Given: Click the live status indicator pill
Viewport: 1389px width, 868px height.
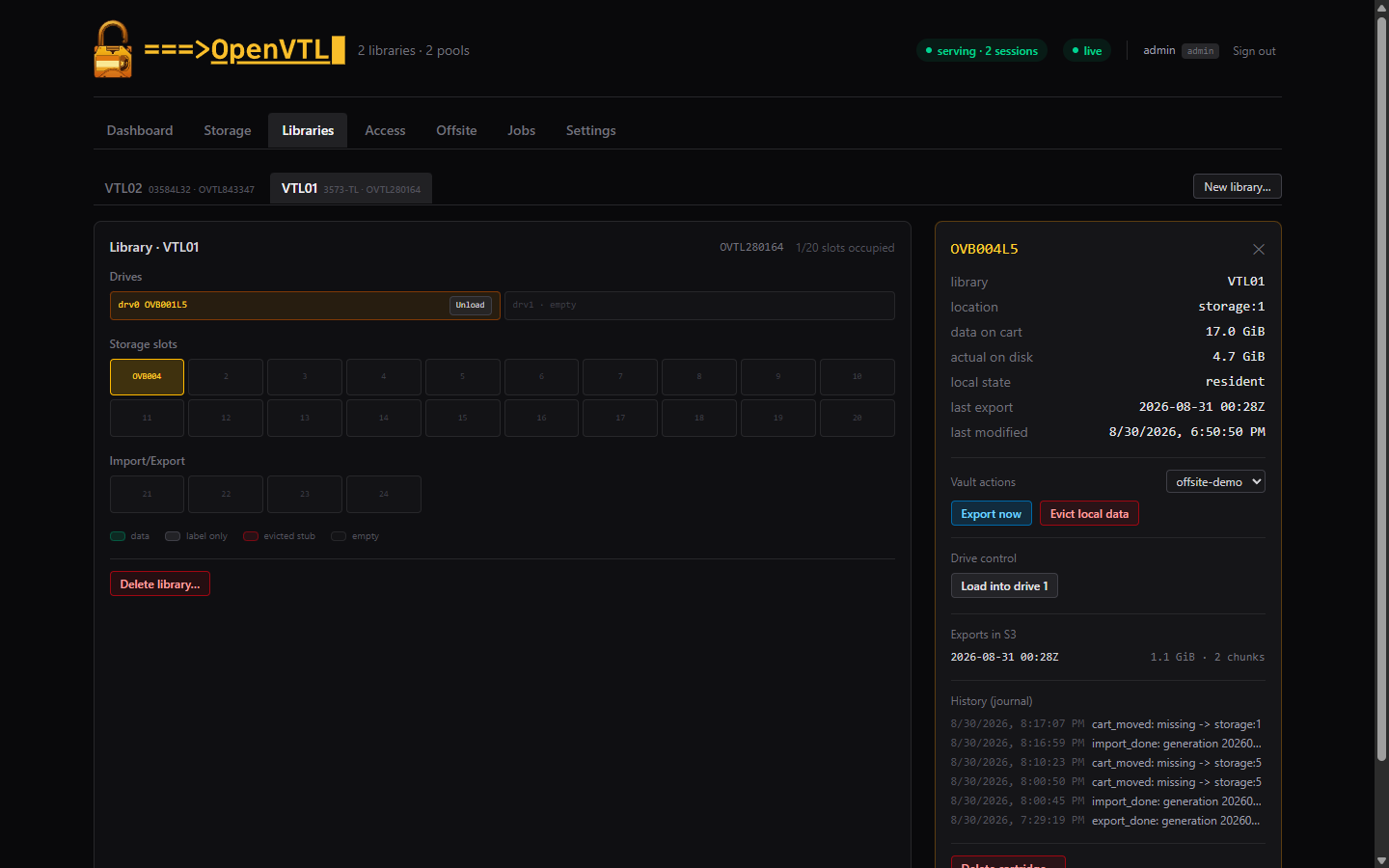Looking at the screenshot, I should [1087, 50].
